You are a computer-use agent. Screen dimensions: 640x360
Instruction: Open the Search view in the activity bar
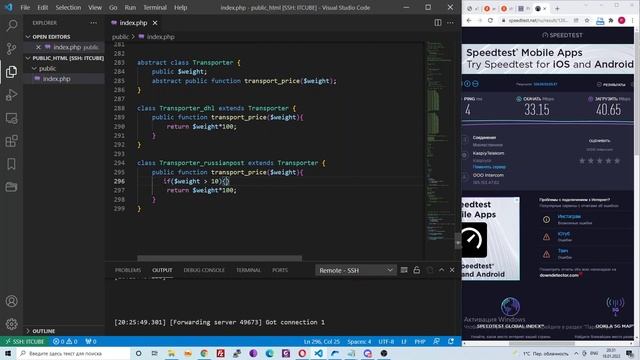point(11,25)
